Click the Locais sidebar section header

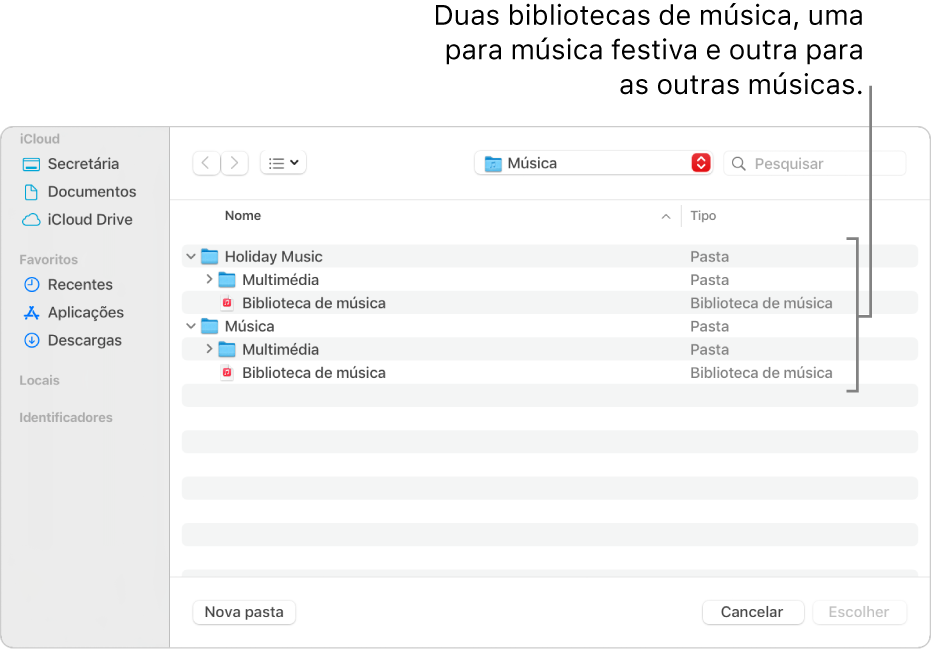coord(39,381)
